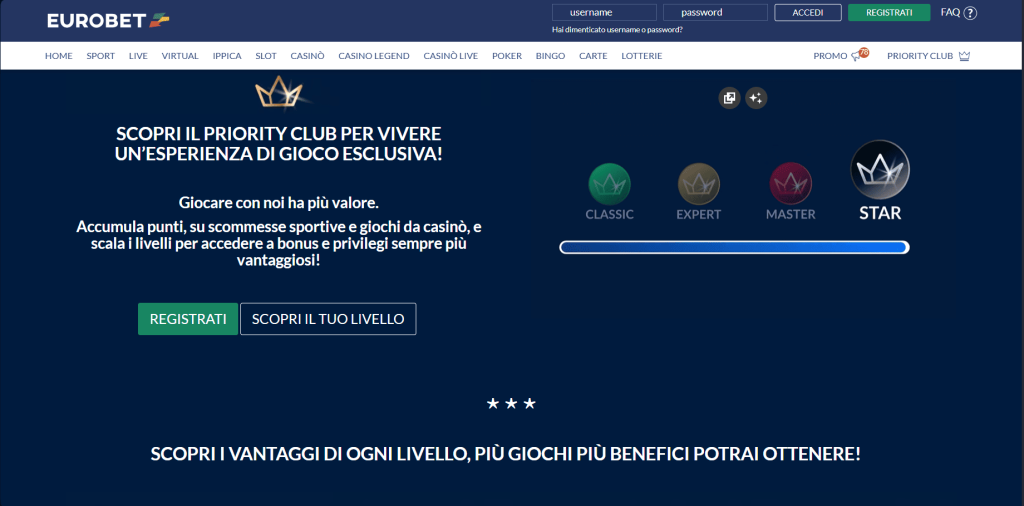Screen dimensions: 1024x506
Task: Click the Priority Club crown icon in navbar
Action: click(x=965, y=56)
